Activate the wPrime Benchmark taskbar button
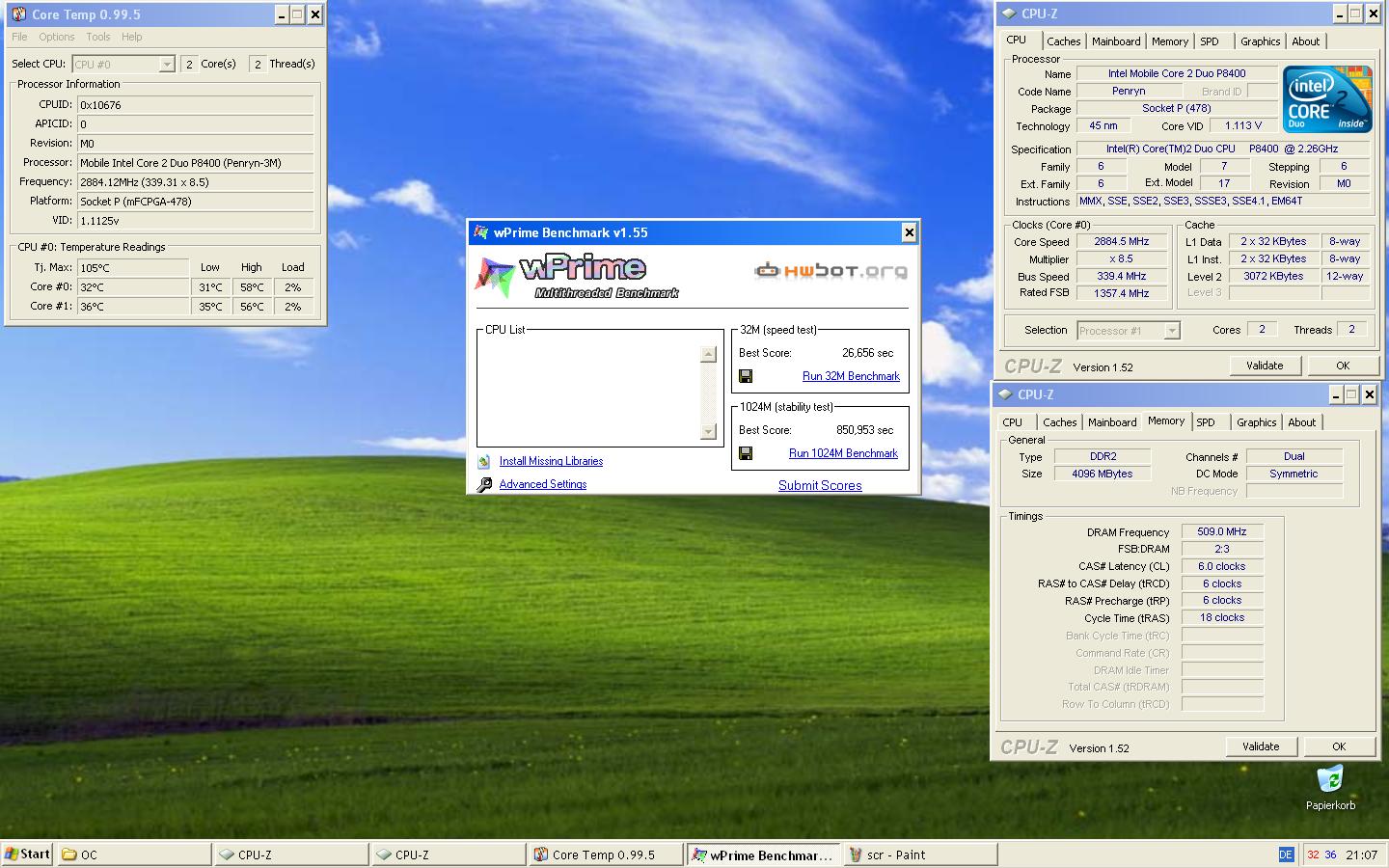This screenshot has height=868, width=1389. pyautogui.click(x=763, y=854)
